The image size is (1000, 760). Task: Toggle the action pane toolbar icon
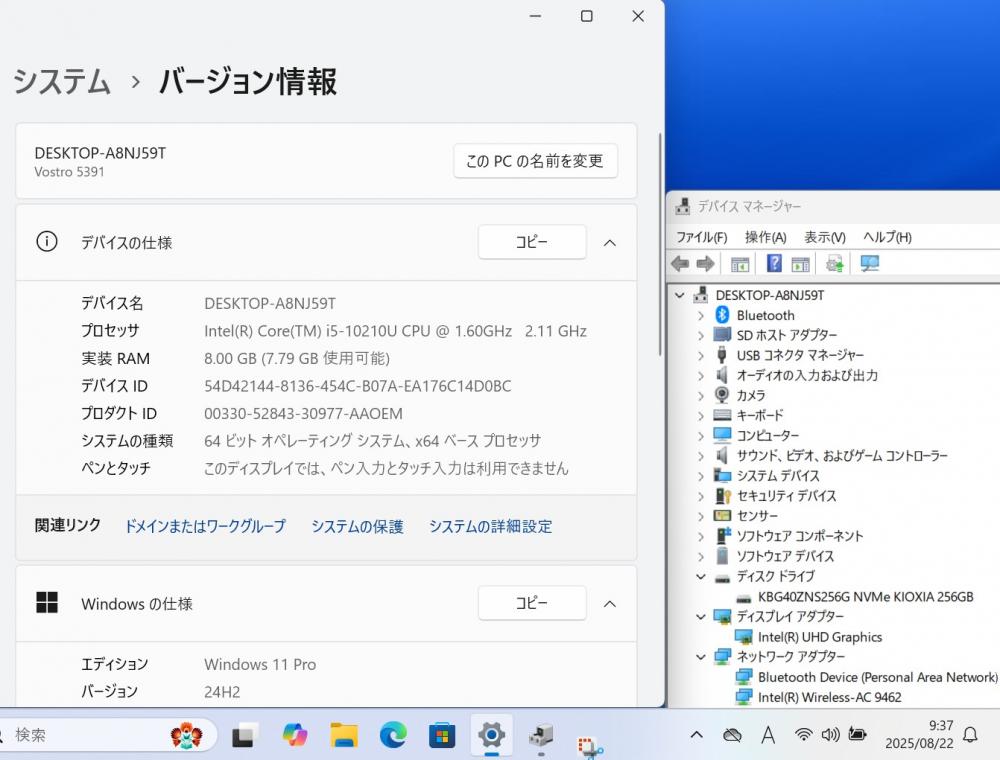point(800,263)
